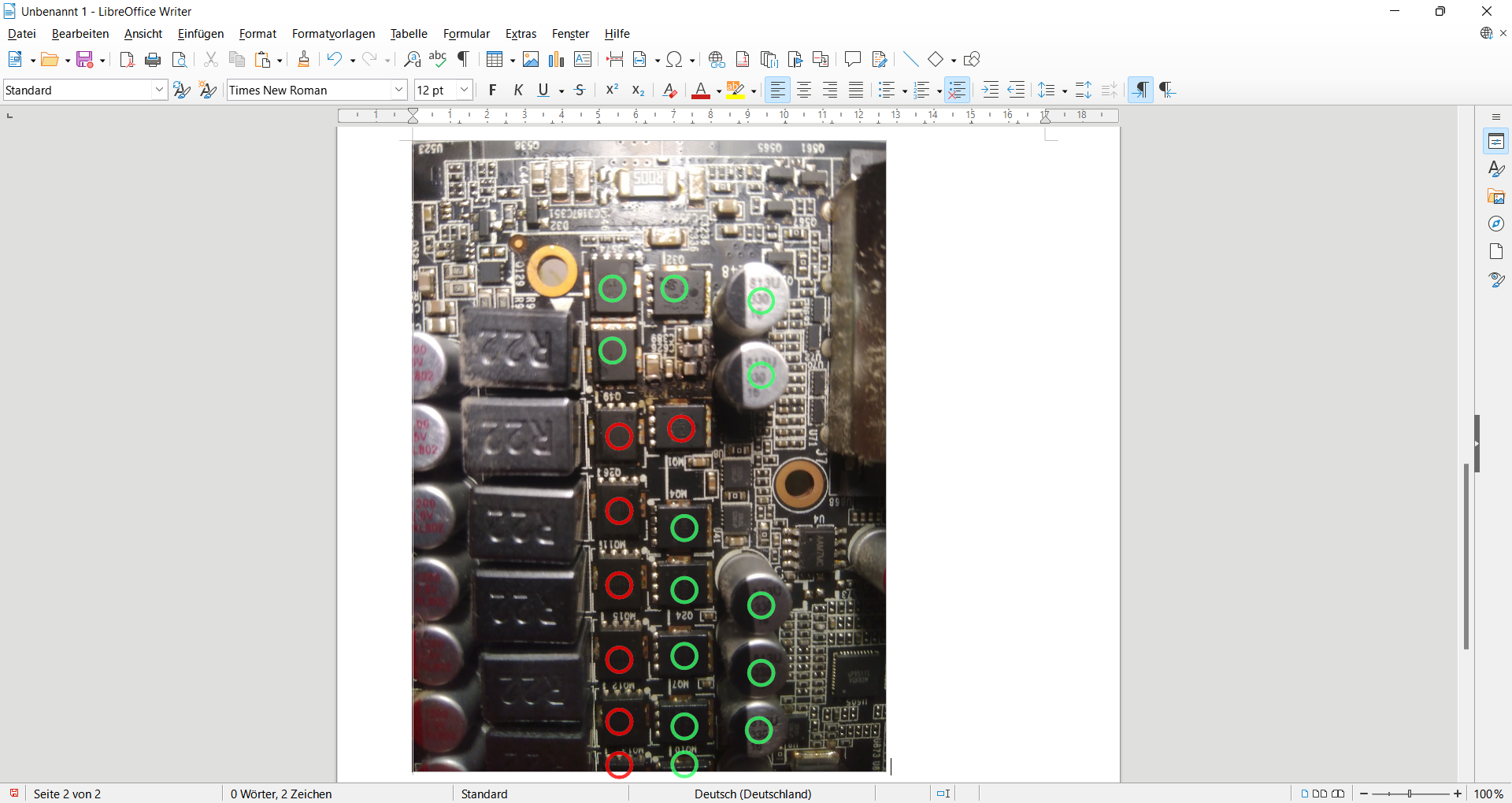Save the document with the save icon
1512x803 pixels.
point(85,59)
